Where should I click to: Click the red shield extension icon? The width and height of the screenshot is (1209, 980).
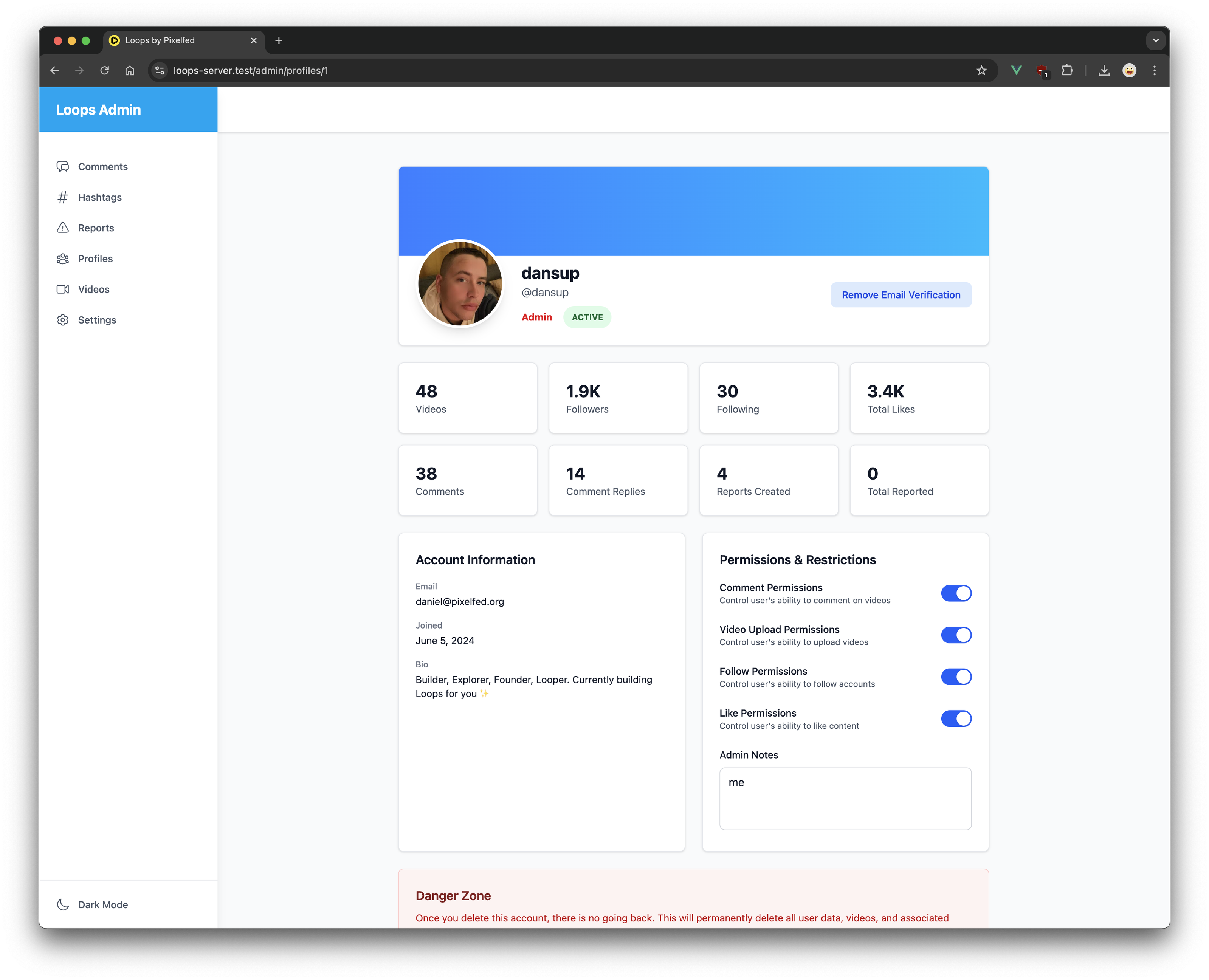[1042, 71]
